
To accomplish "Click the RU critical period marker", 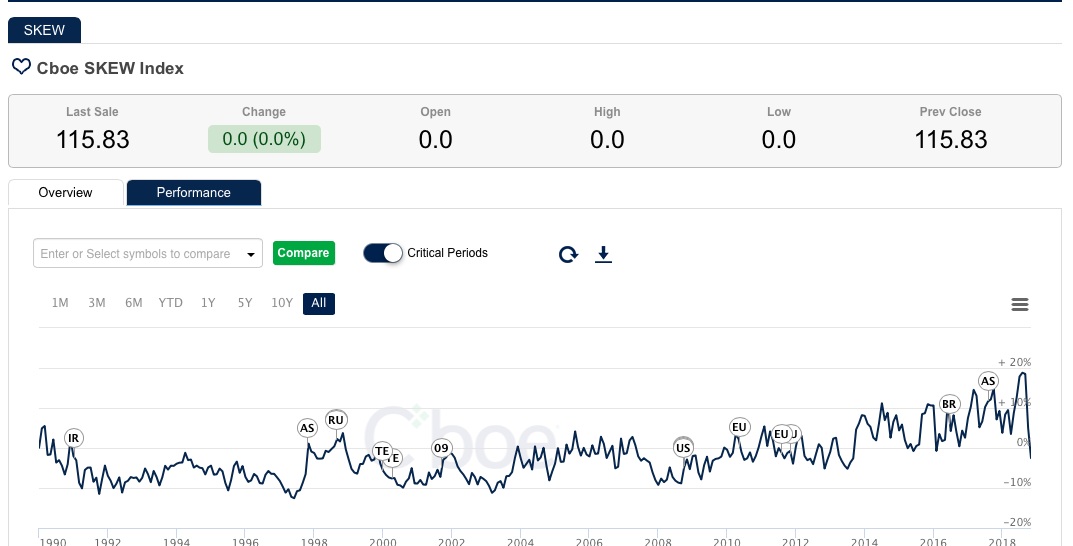I will point(336,420).
